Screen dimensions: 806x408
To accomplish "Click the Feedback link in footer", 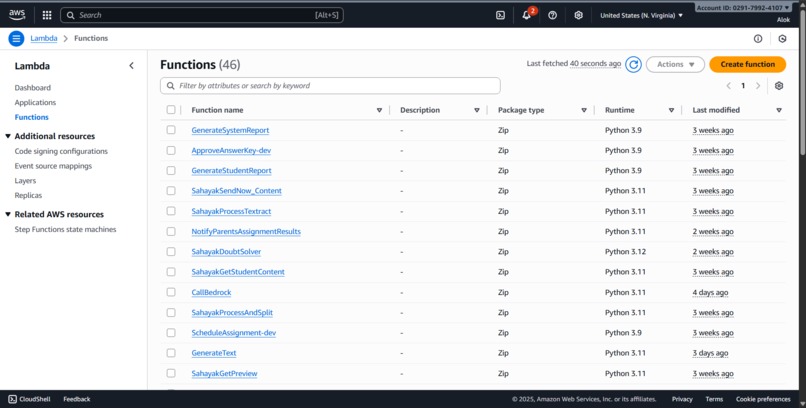I will [77, 399].
